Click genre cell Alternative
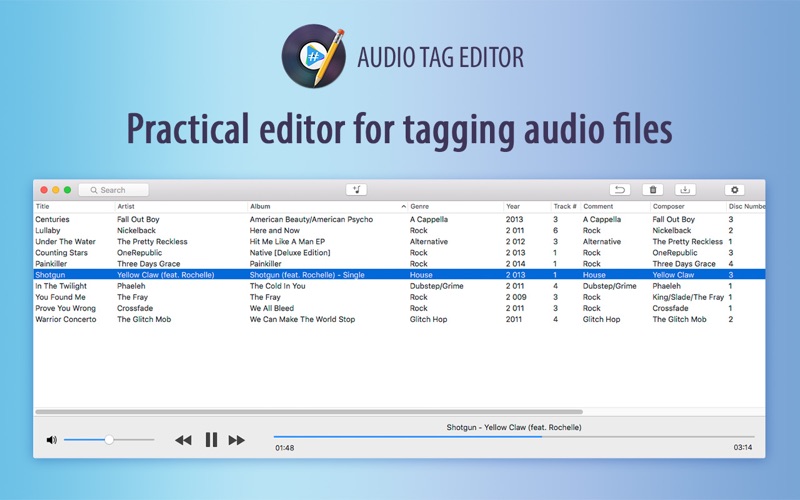This screenshot has height=500, width=800. point(429,242)
